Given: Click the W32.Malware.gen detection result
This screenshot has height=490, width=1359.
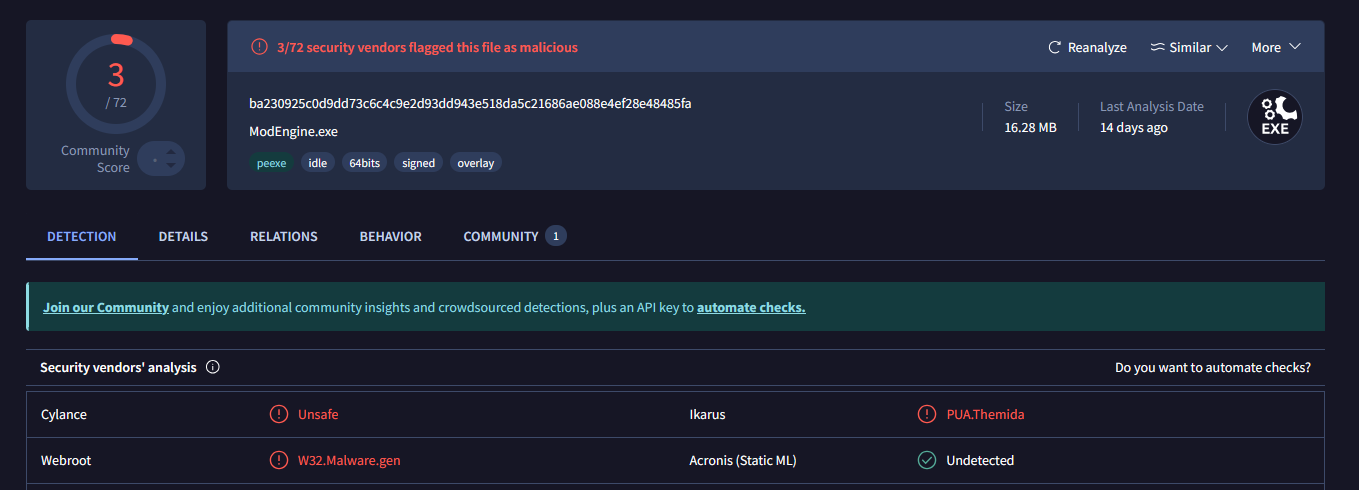Looking at the screenshot, I should [x=349, y=460].
